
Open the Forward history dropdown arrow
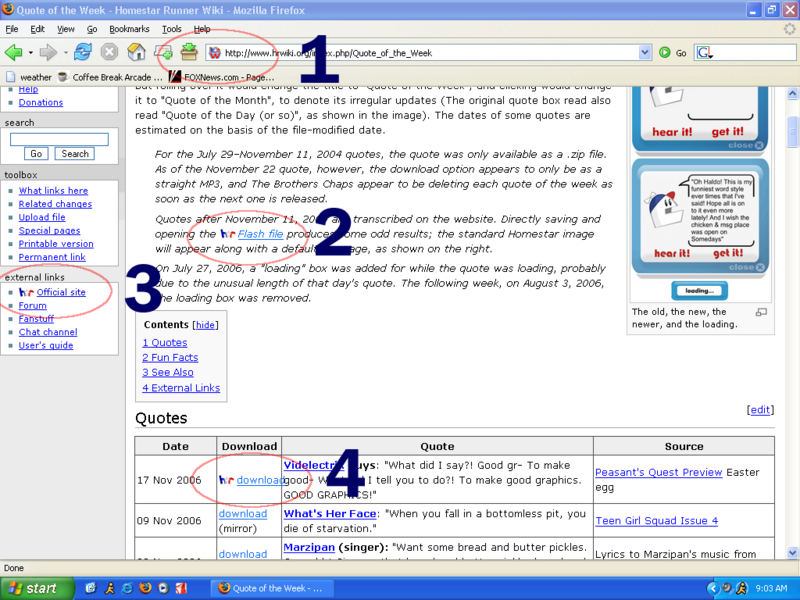coord(65,53)
